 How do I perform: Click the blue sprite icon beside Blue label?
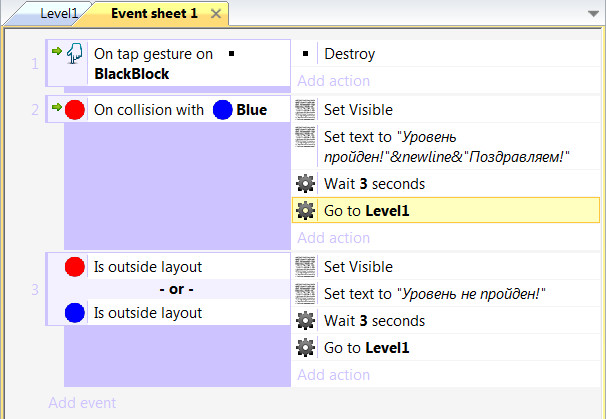coord(223,110)
